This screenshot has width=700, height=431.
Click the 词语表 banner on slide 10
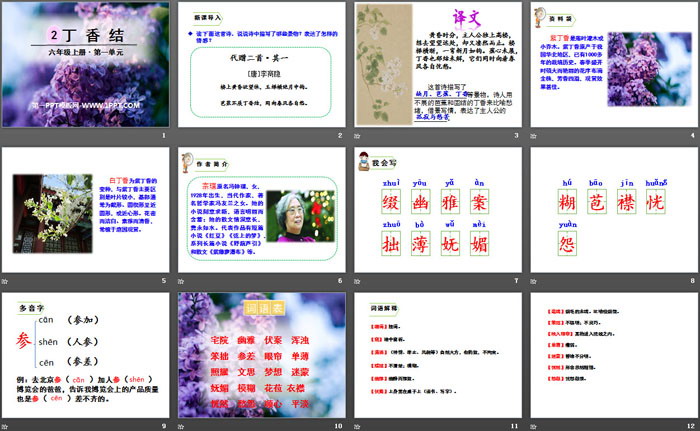[264, 309]
